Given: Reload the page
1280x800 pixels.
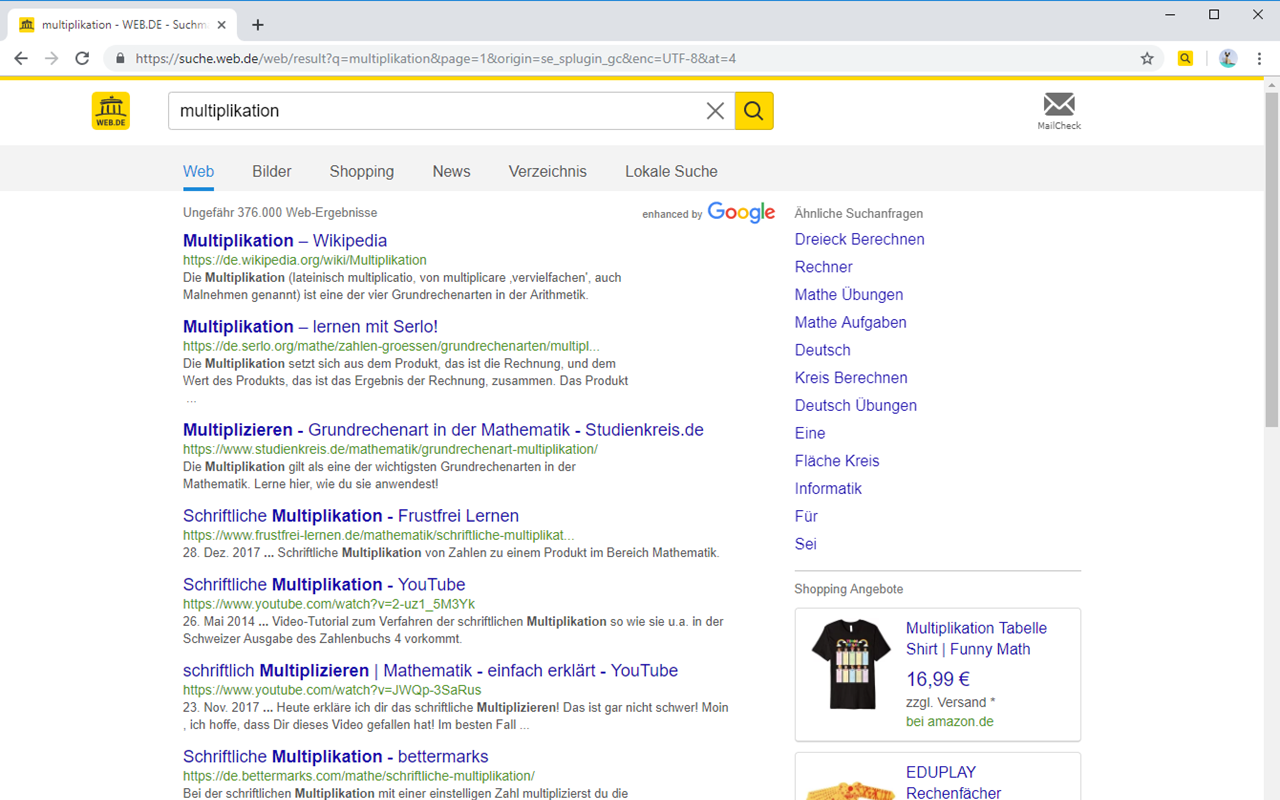Looking at the screenshot, I should coord(83,58).
